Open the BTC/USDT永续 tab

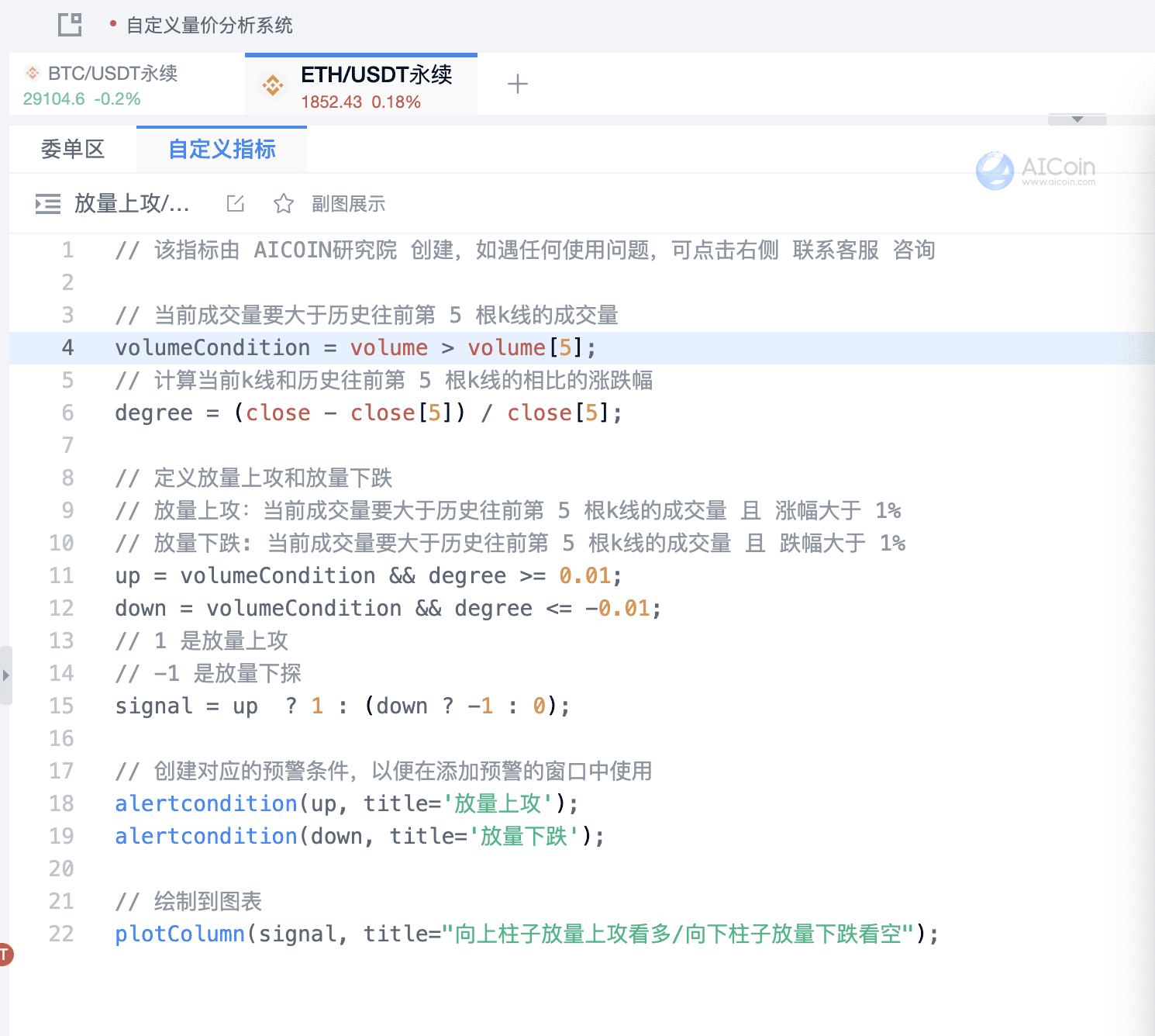pyautogui.click(x=127, y=85)
